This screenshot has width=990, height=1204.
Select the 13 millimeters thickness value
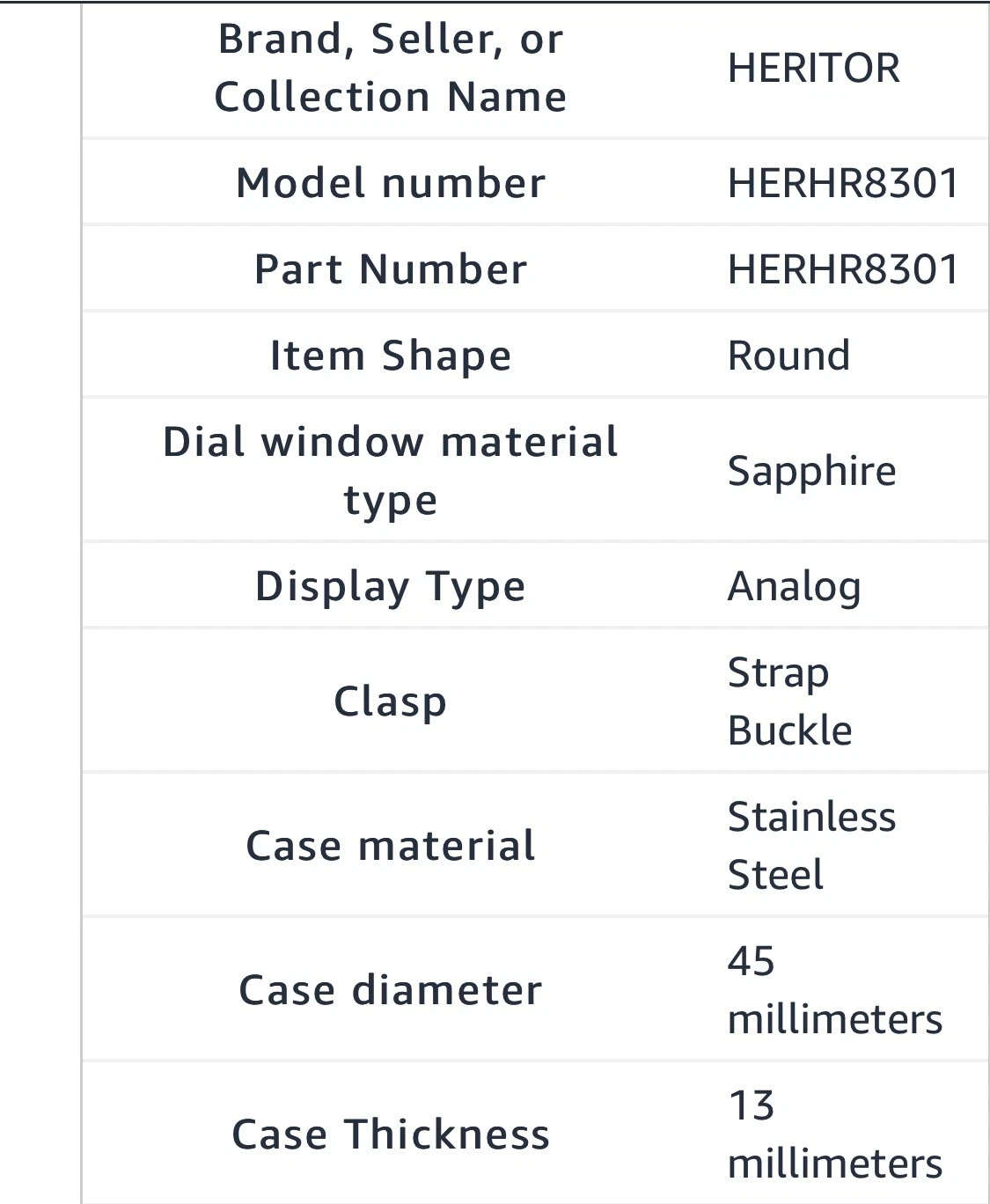tap(834, 1134)
